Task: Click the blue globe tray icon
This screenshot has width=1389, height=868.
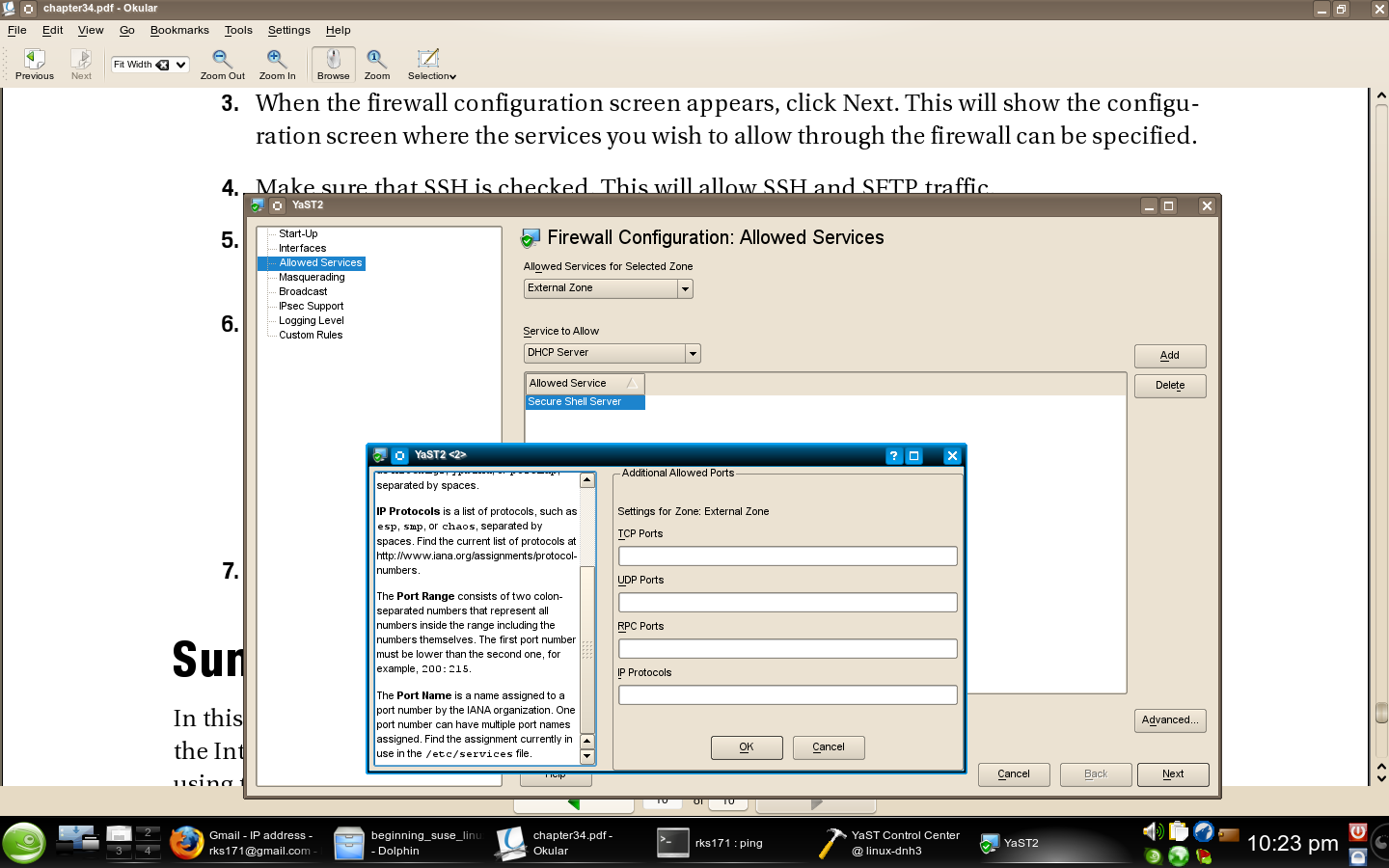Action: click(x=1203, y=831)
